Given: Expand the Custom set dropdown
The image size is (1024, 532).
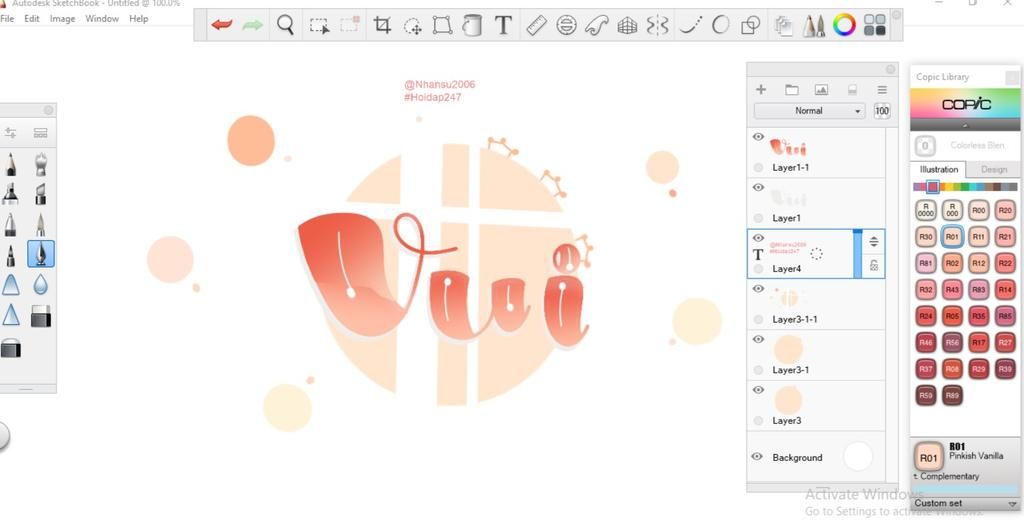Looking at the screenshot, I should pos(965,503).
